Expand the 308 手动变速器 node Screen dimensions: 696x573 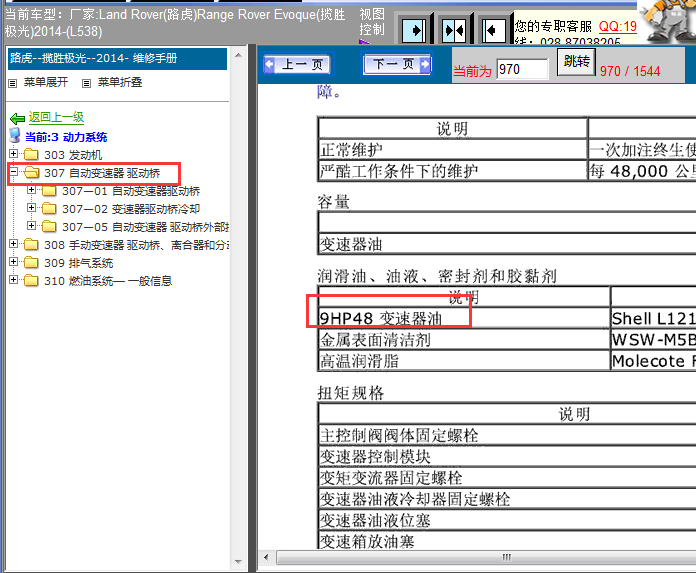[x=13, y=244]
